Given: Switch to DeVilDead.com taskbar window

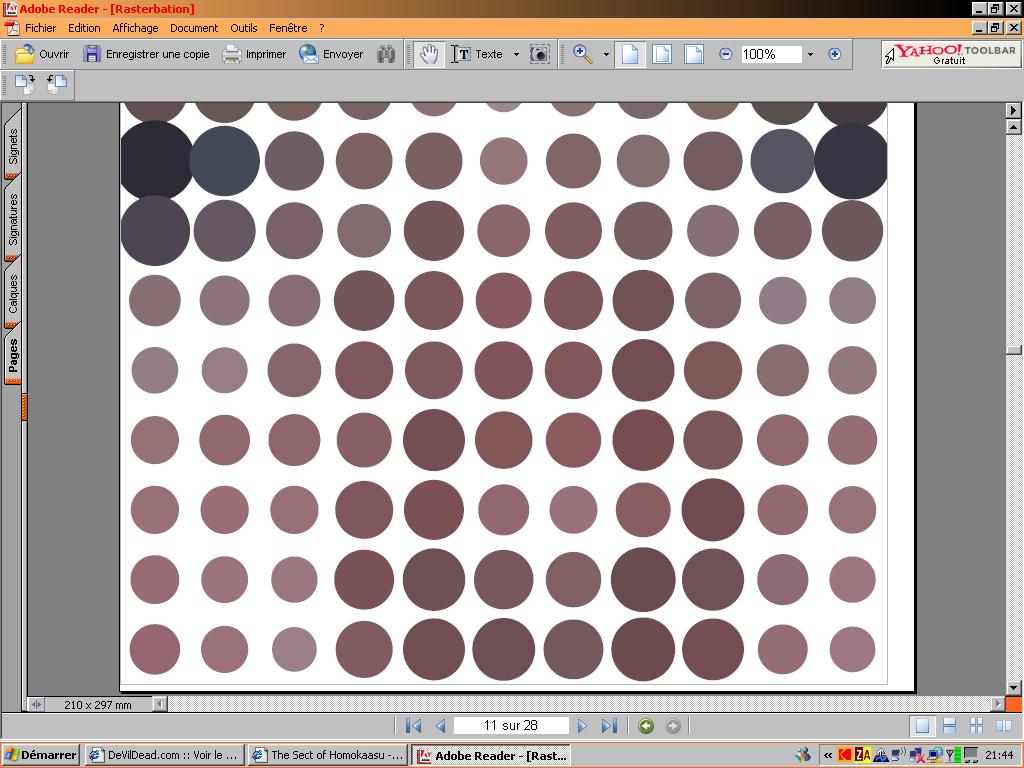Looking at the screenshot, I should click(165, 755).
